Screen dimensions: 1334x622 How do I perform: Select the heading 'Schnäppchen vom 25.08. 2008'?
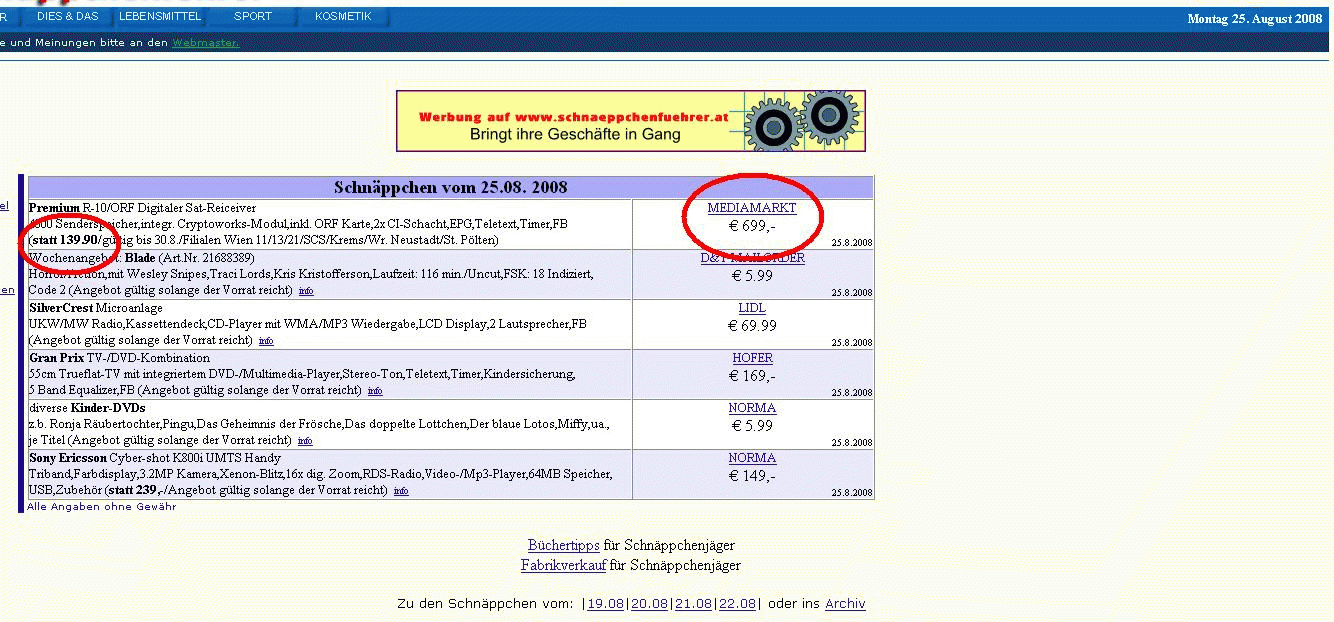(x=451, y=188)
